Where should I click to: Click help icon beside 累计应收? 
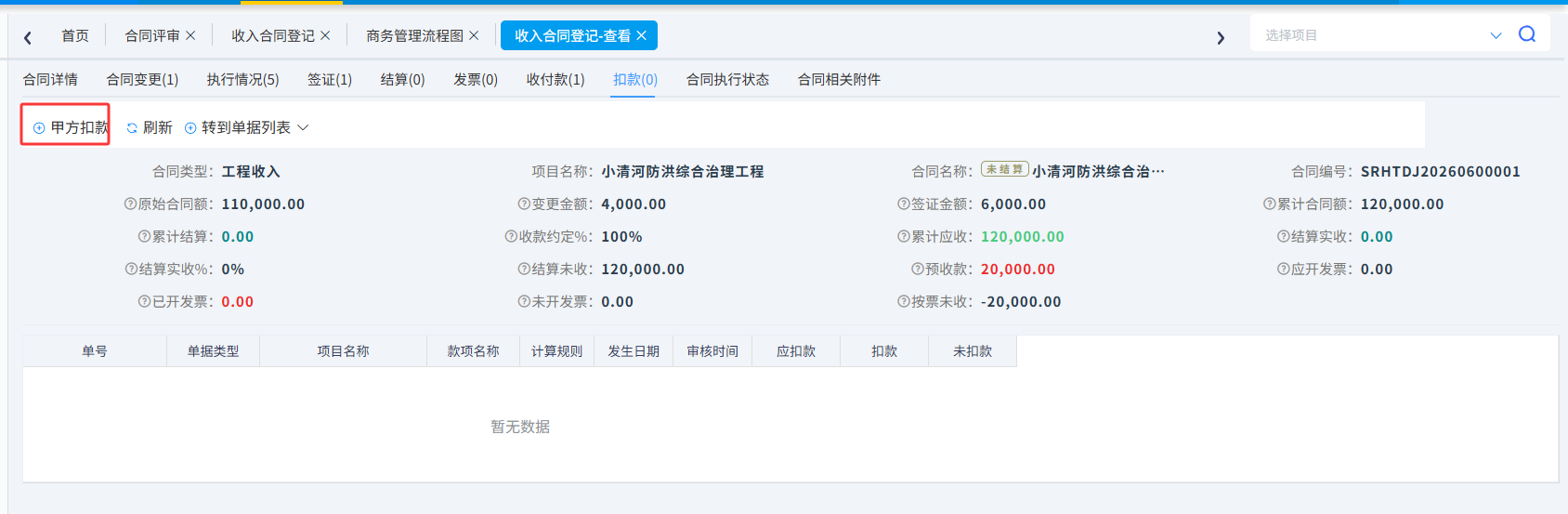click(x=904, y=236)
